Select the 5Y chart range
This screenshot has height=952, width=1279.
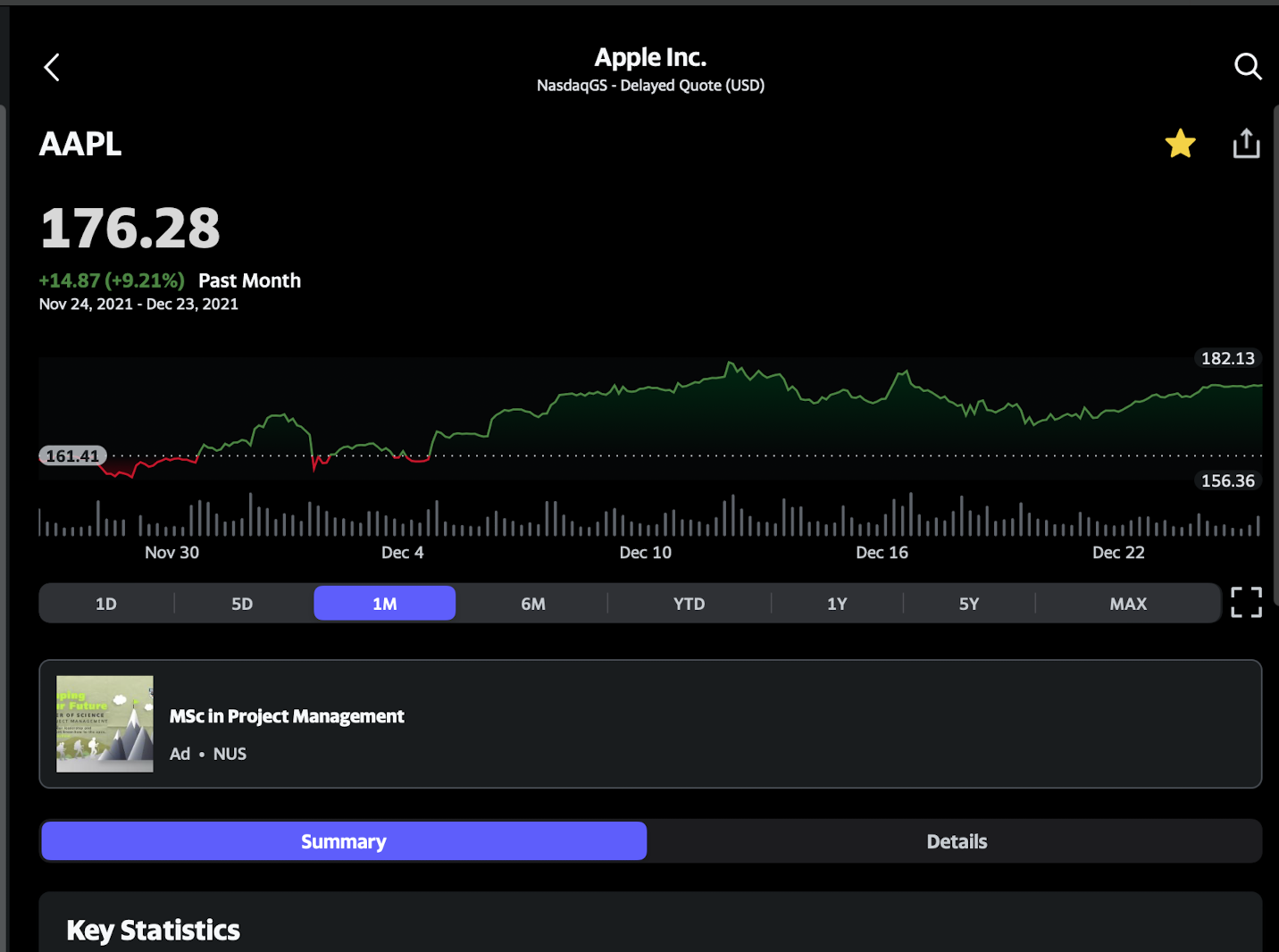969,604
